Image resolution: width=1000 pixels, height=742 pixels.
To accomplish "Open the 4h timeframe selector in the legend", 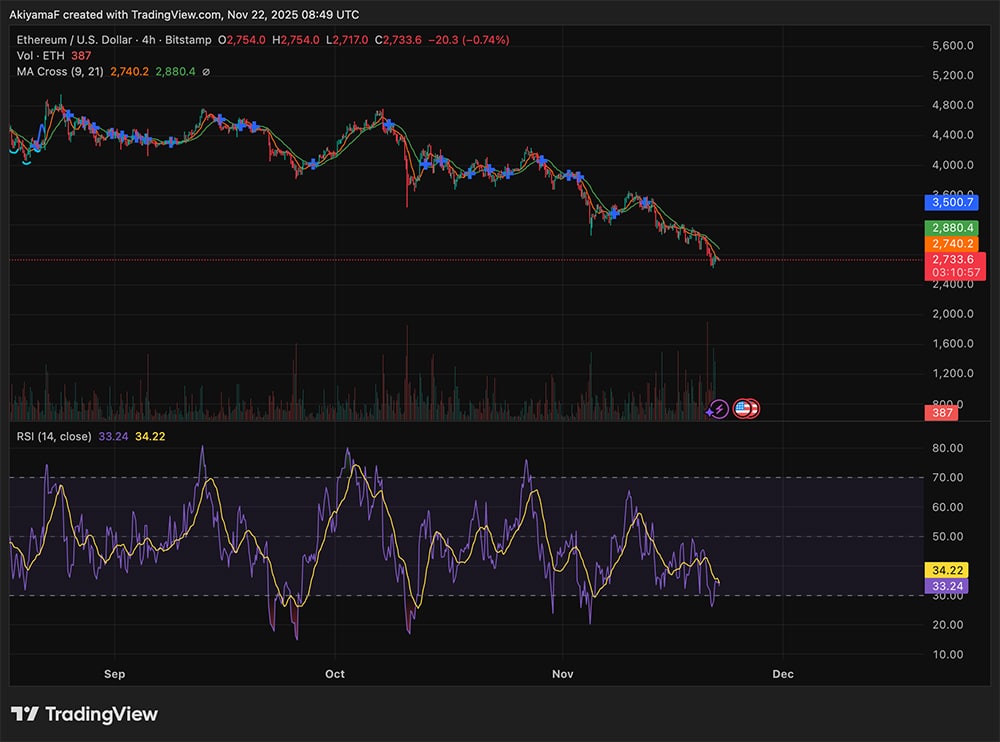I will (147, 41).
